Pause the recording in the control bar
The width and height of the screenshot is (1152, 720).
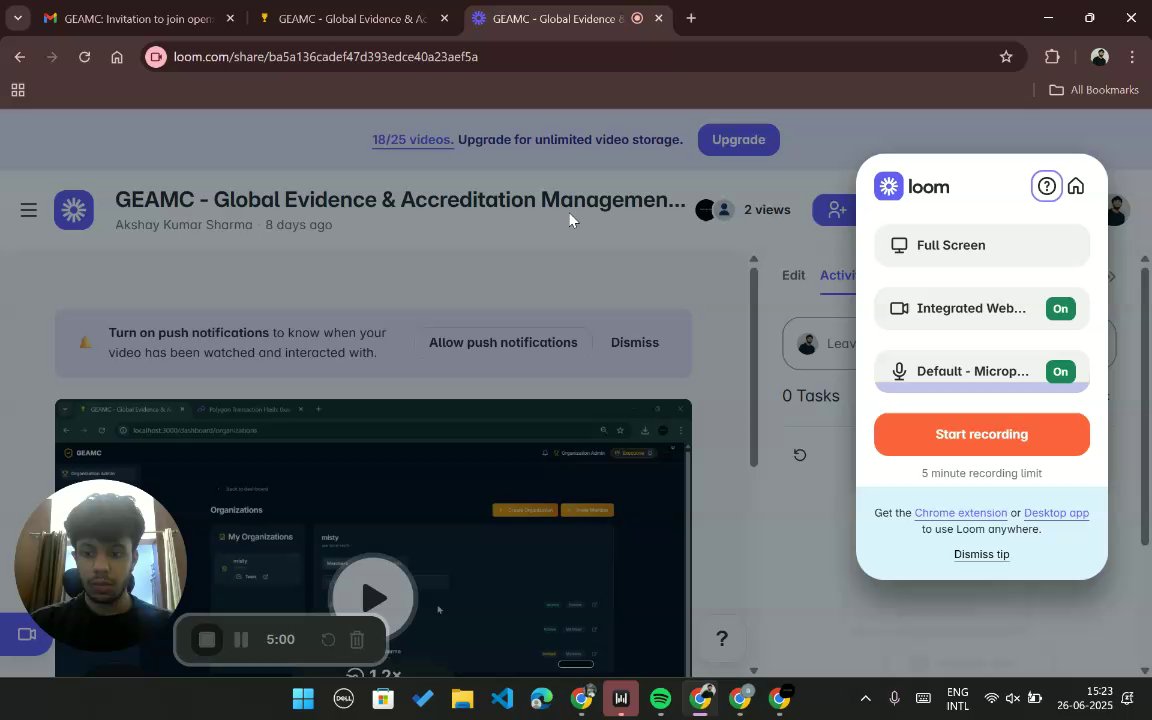pyautogui.click(x=241, y=639)
